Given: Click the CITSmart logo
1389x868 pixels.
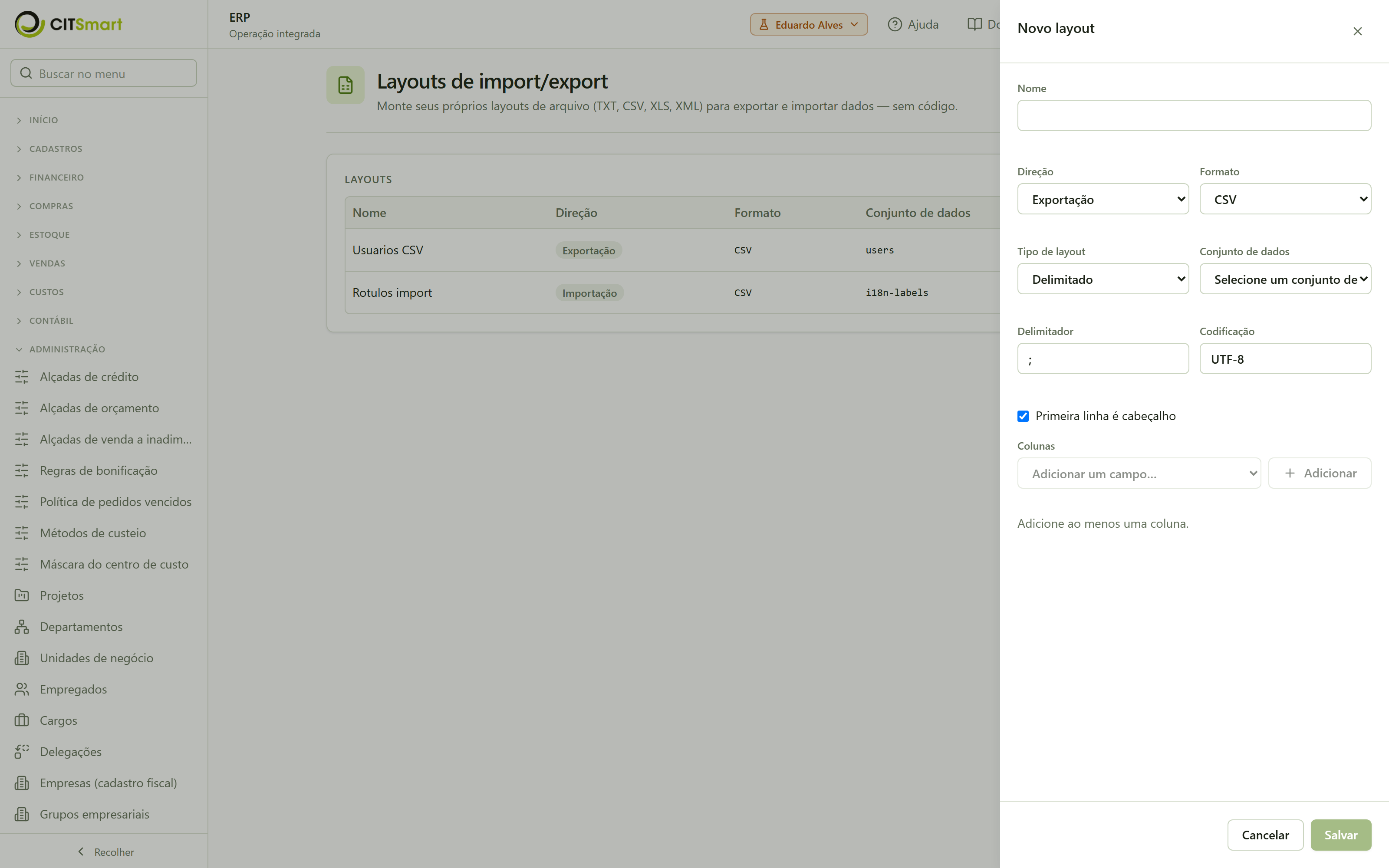Looking at the screenshot, I should coord(68,24).
